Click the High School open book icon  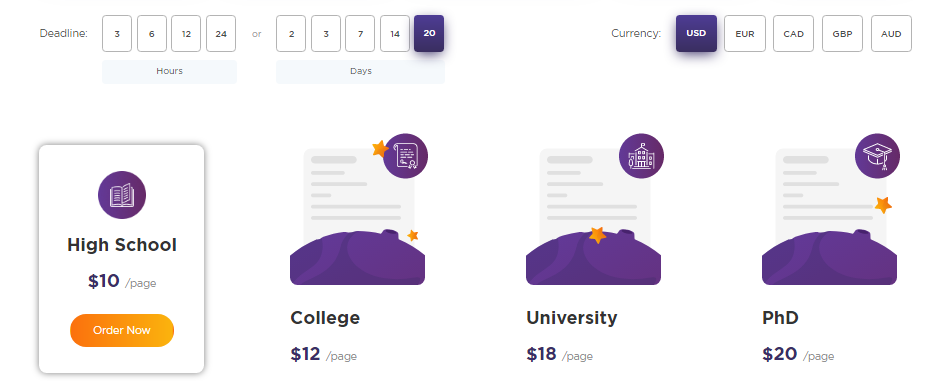[x=122, y=195]
